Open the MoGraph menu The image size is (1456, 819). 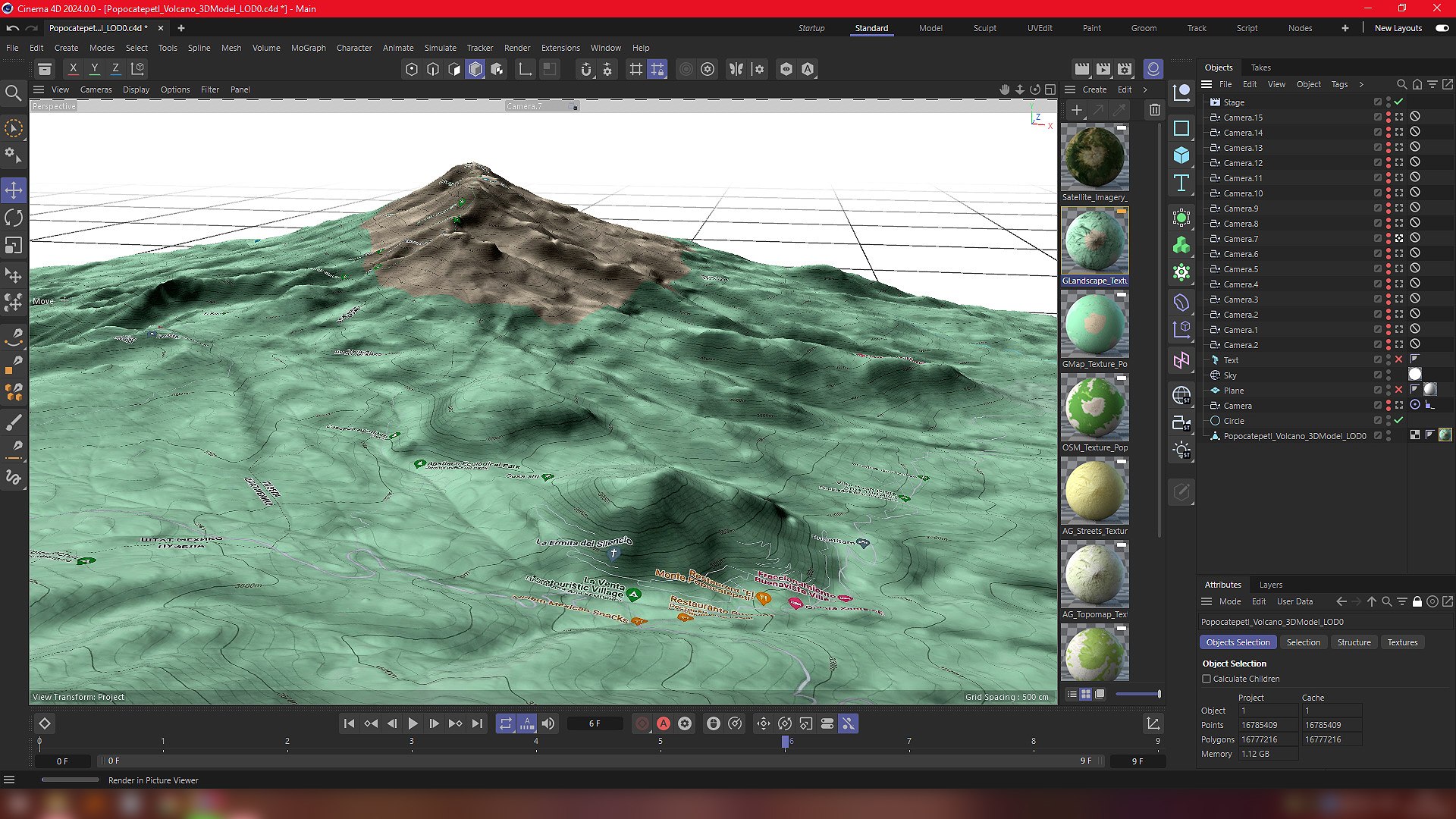308,48
